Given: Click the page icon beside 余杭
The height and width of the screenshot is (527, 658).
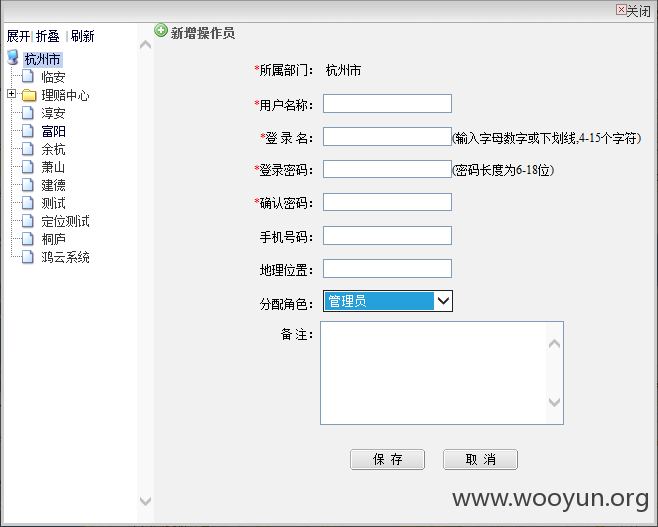Looking at the screenshot, I should [28, 149].
